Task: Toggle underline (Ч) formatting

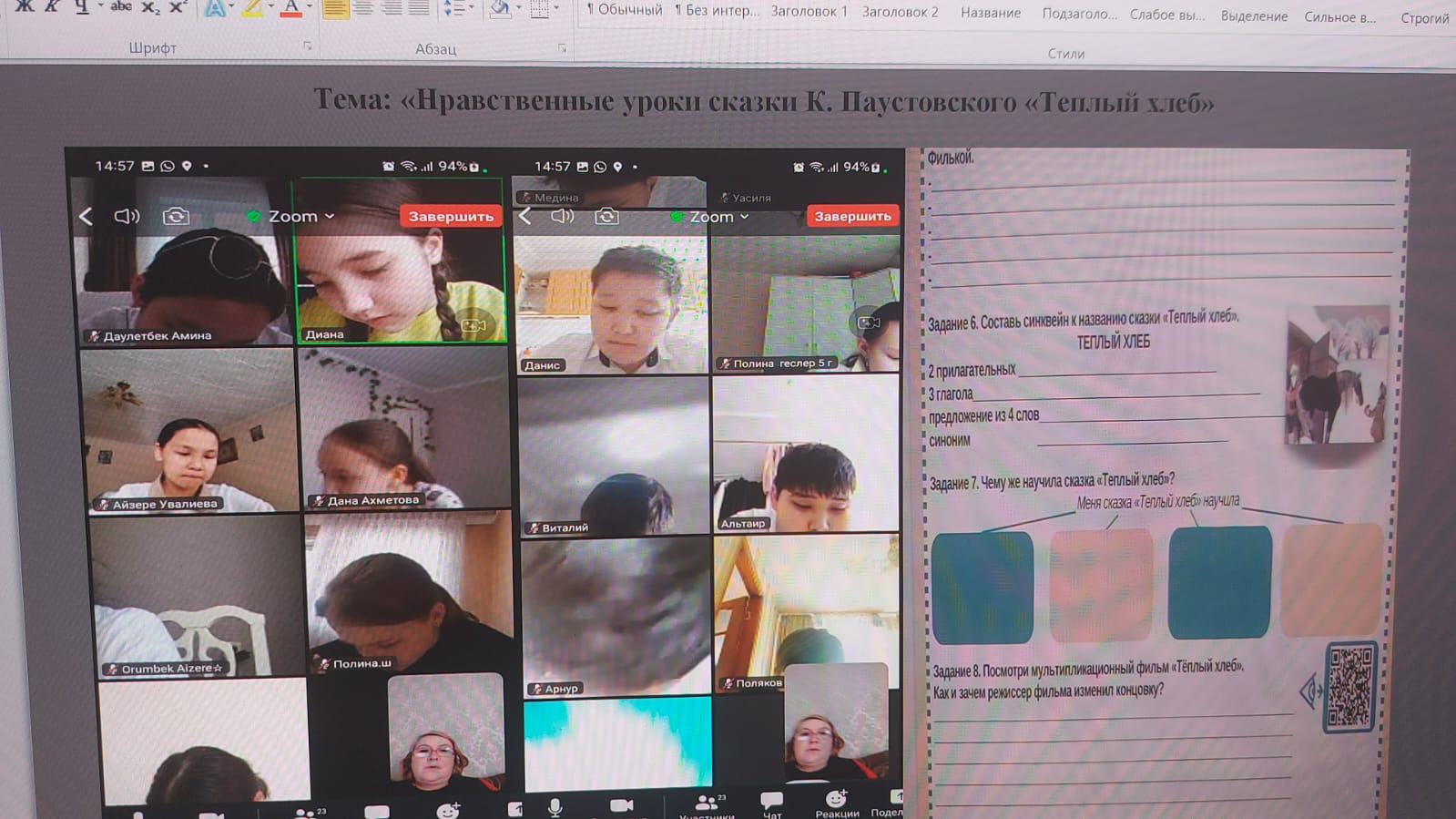Action: pos(80,6)
